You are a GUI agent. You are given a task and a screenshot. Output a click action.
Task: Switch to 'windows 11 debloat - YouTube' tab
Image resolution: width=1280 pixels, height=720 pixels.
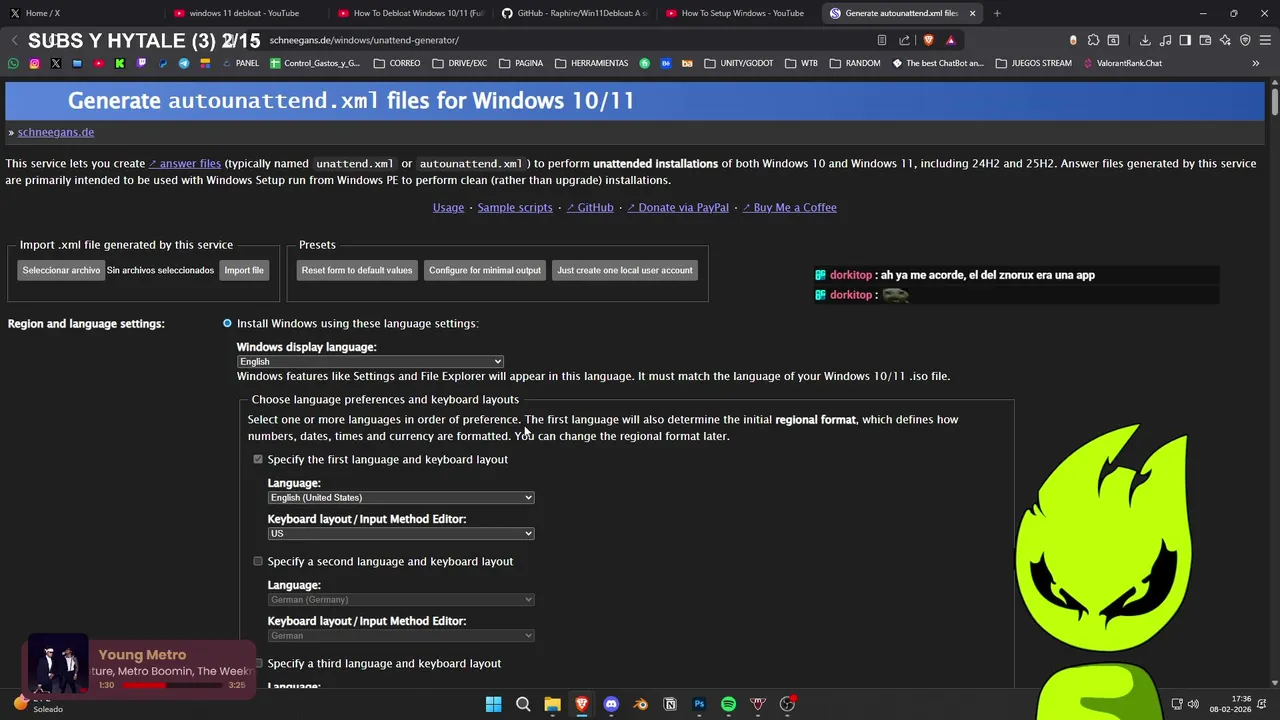[x=245, y=13]
